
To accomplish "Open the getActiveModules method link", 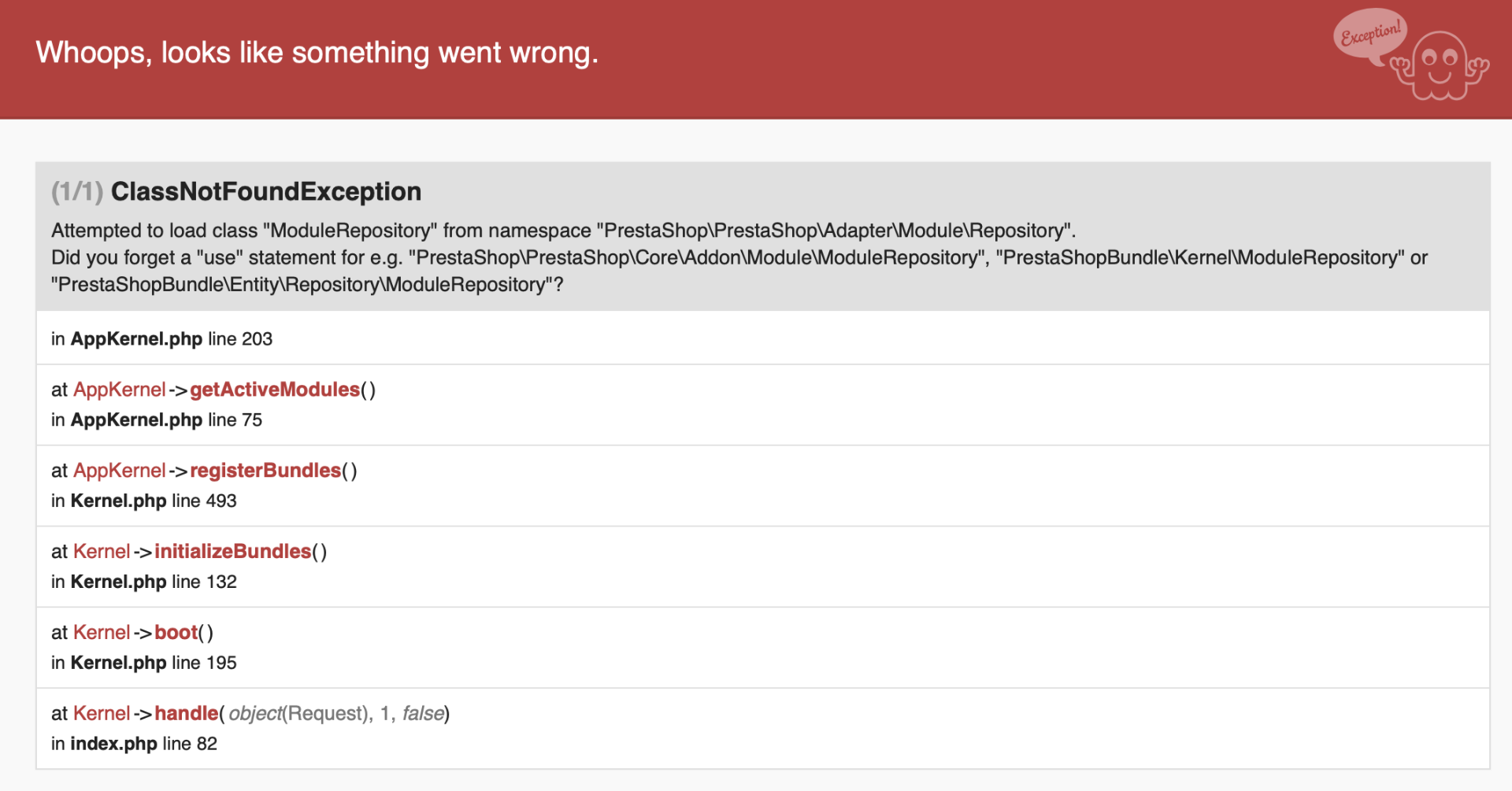I will point(274,390).
